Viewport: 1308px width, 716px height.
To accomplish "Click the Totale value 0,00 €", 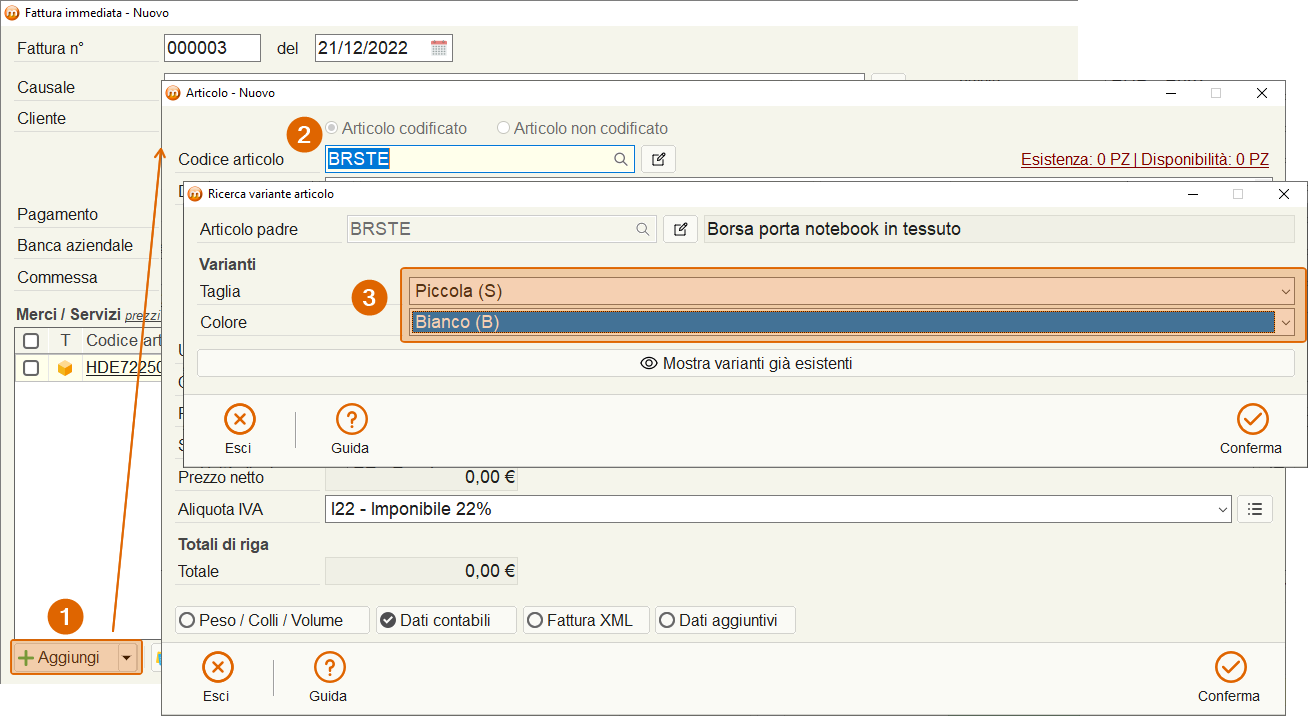I will 421,571.
